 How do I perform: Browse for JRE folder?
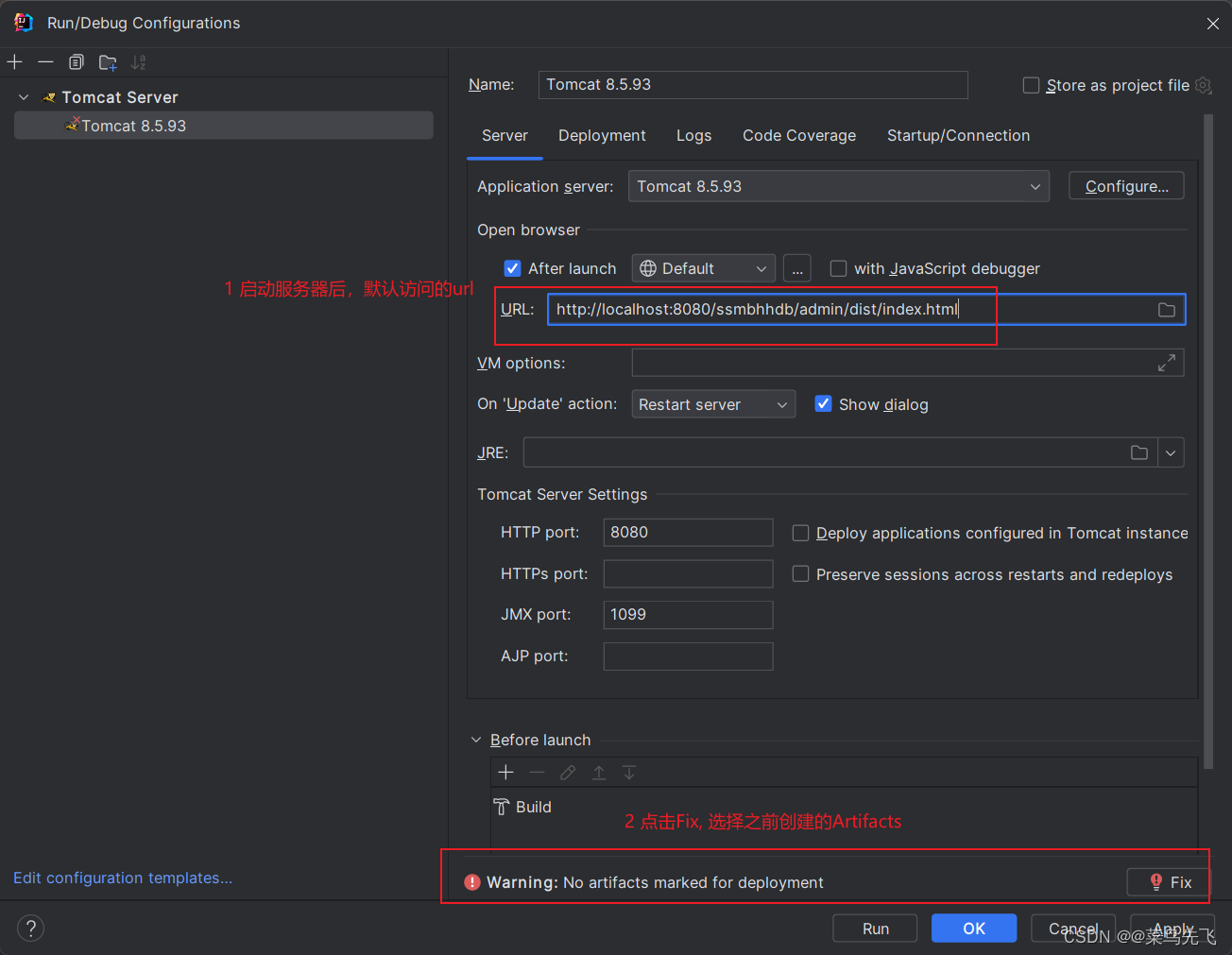pos(1139,452)
